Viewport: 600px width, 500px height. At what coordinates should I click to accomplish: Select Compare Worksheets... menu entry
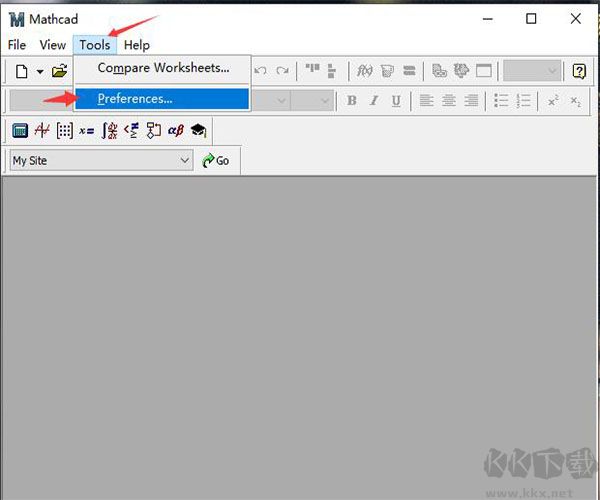pyautogui.click(x=162, y=68)
